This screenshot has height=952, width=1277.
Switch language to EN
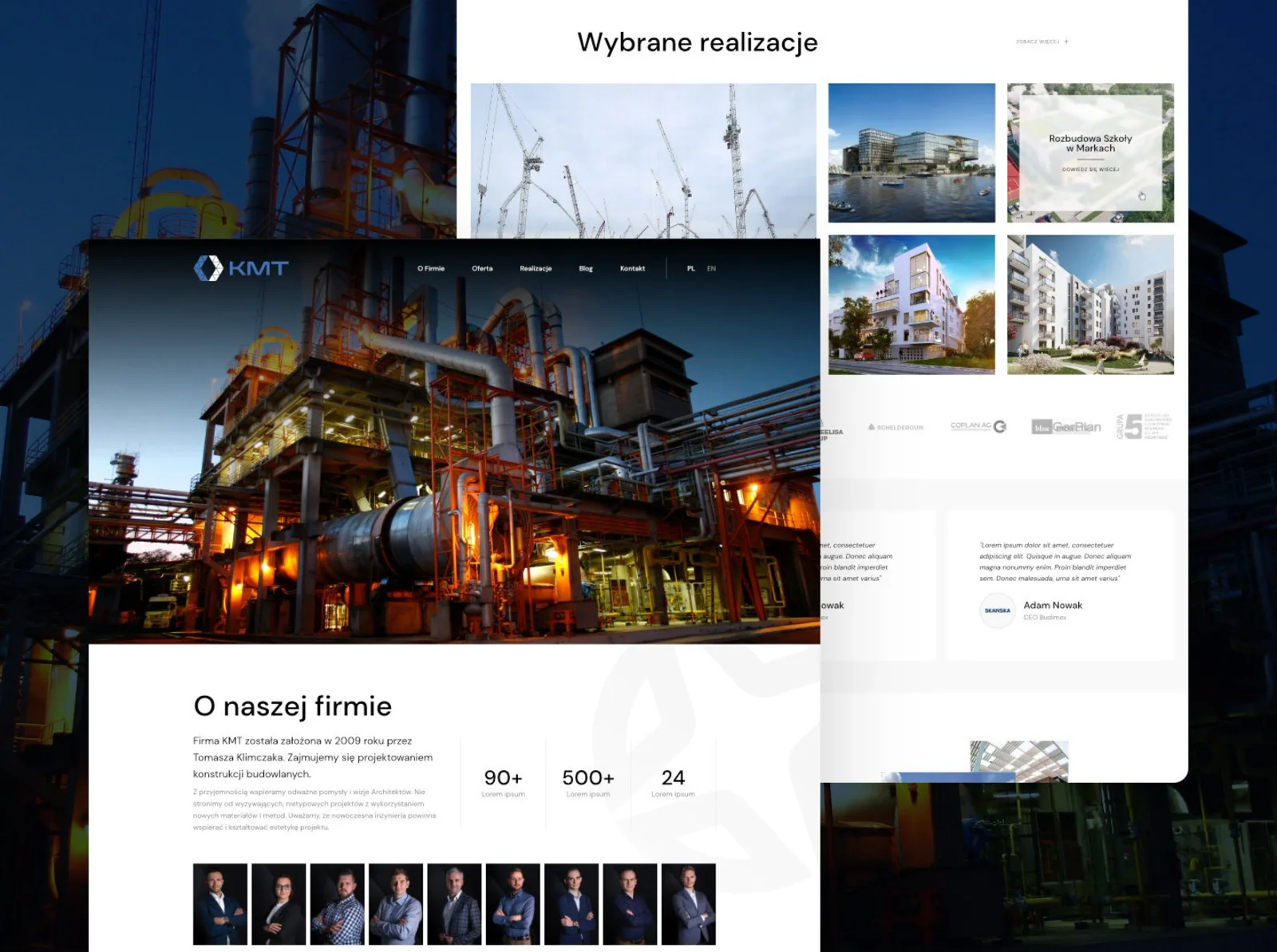coord(711,269)
